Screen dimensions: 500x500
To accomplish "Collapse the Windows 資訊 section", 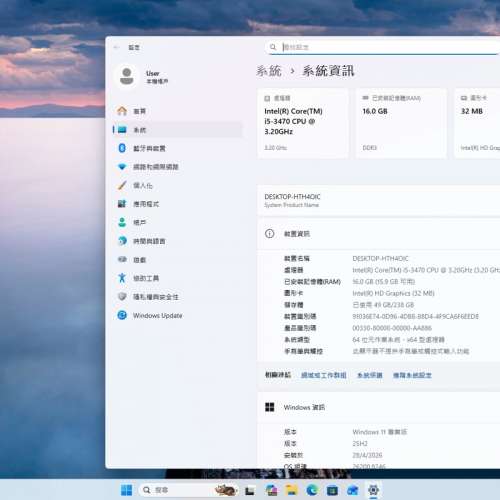I will pos(379,407).
